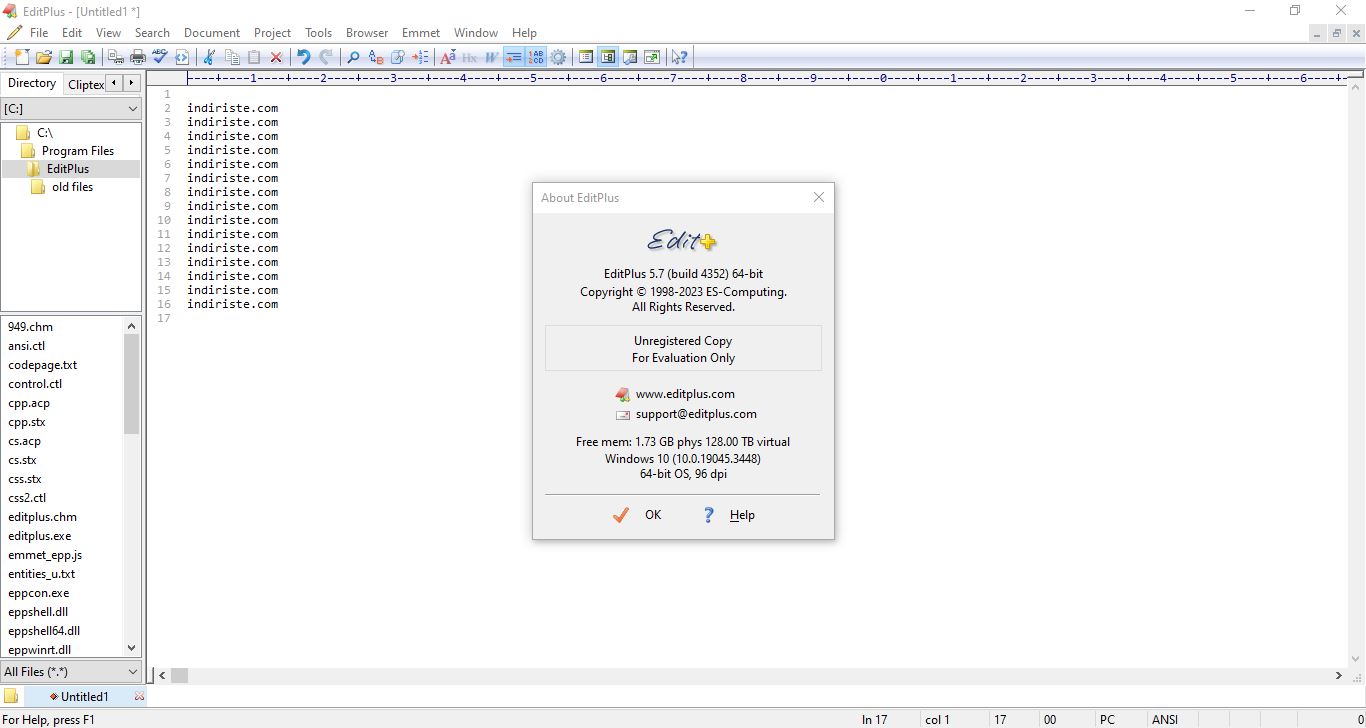Screen dimensions: 1366x728
Task: Click the Go to Line icon
Action: pyautogui.click(x=420, y=57)
